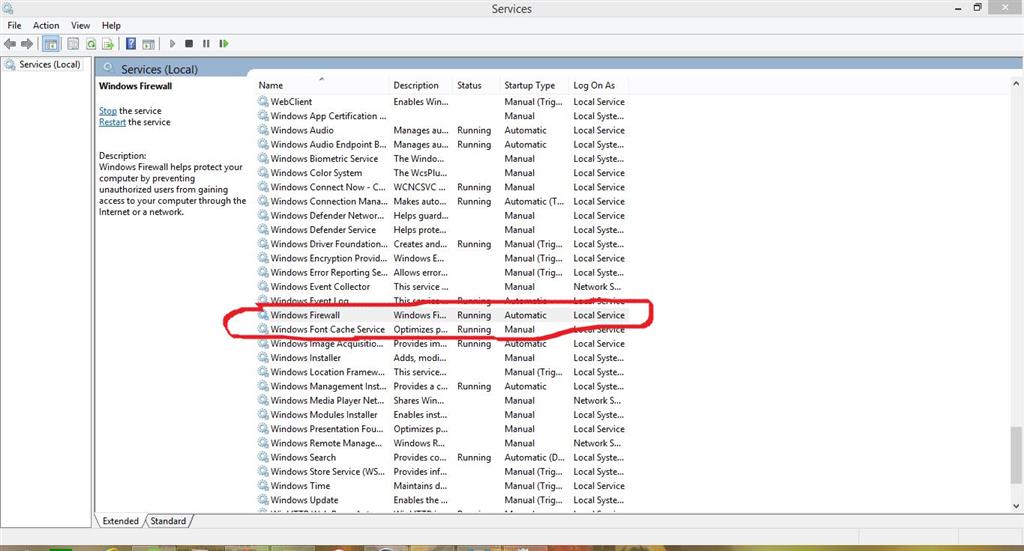Refresh the services list via toolbar

tap(91, 44)
